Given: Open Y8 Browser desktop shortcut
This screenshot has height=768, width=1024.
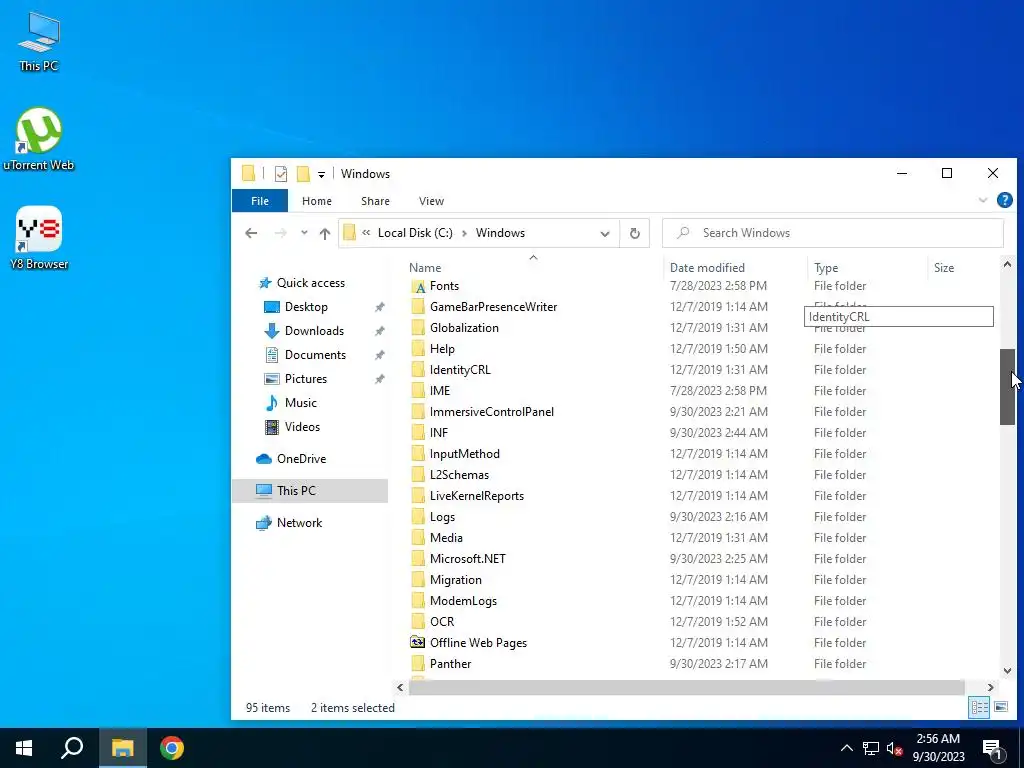Looking at the screenshot, I should pos(39,238).
